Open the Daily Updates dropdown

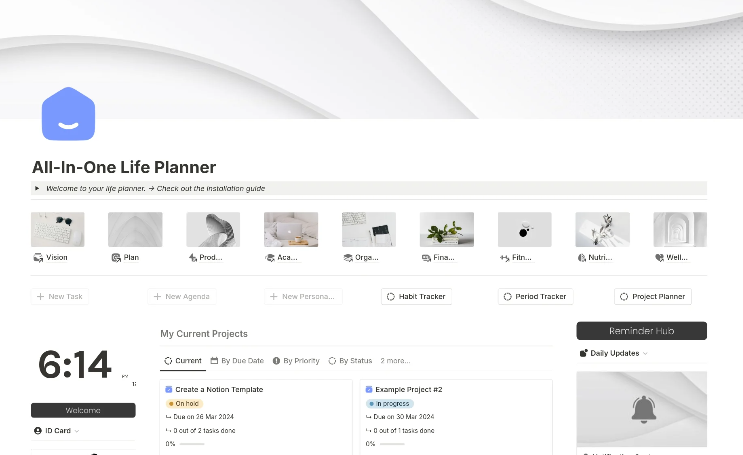tap(613, 353)
